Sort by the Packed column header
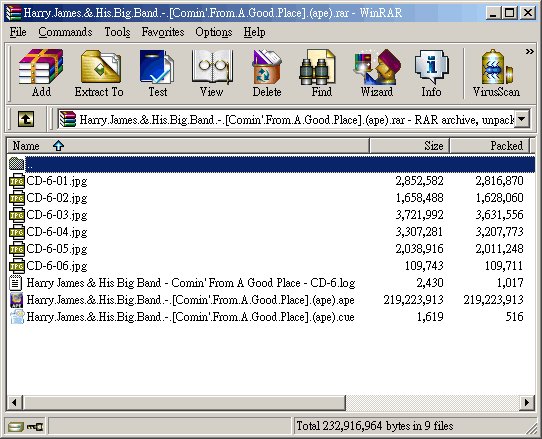The width and height of the screenshot is (542, 439). click(489, 146)
